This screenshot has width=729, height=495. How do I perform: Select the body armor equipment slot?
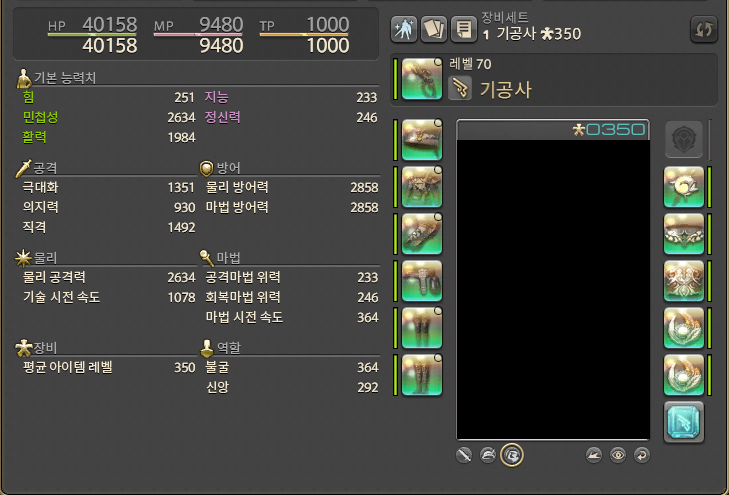[422, 186]
